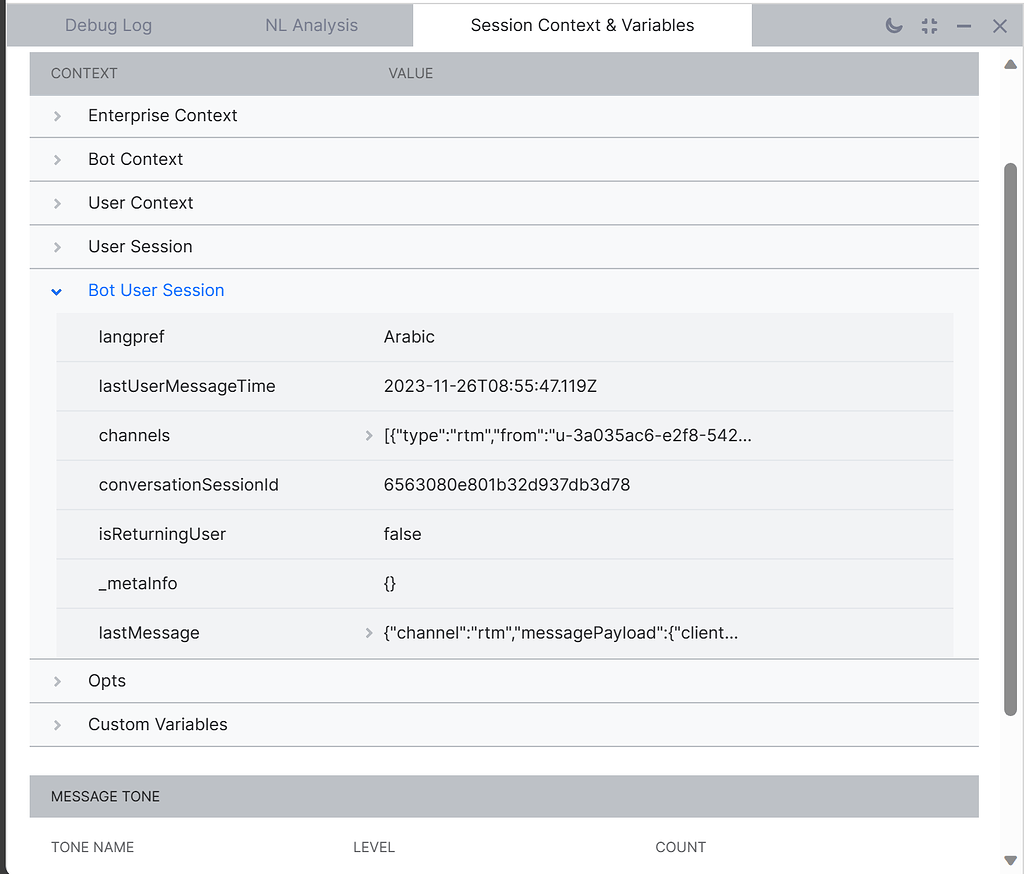Expand the Custom Variables section
1024x874 pixels.
point(56,725)
